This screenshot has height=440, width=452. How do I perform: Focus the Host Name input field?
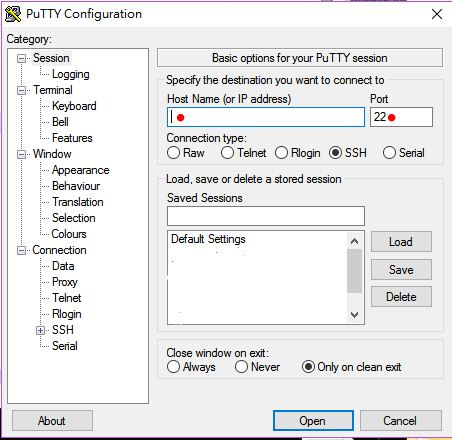pos(266,117)
